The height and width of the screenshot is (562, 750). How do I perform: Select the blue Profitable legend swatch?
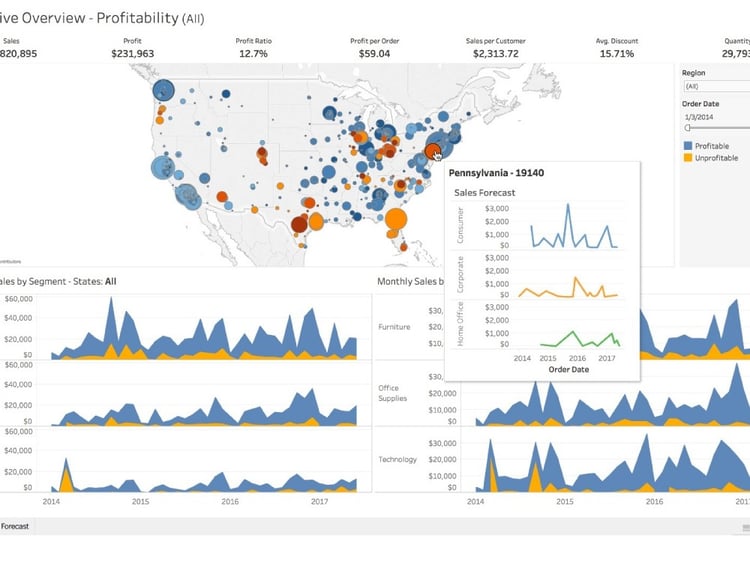click(688, 146)
